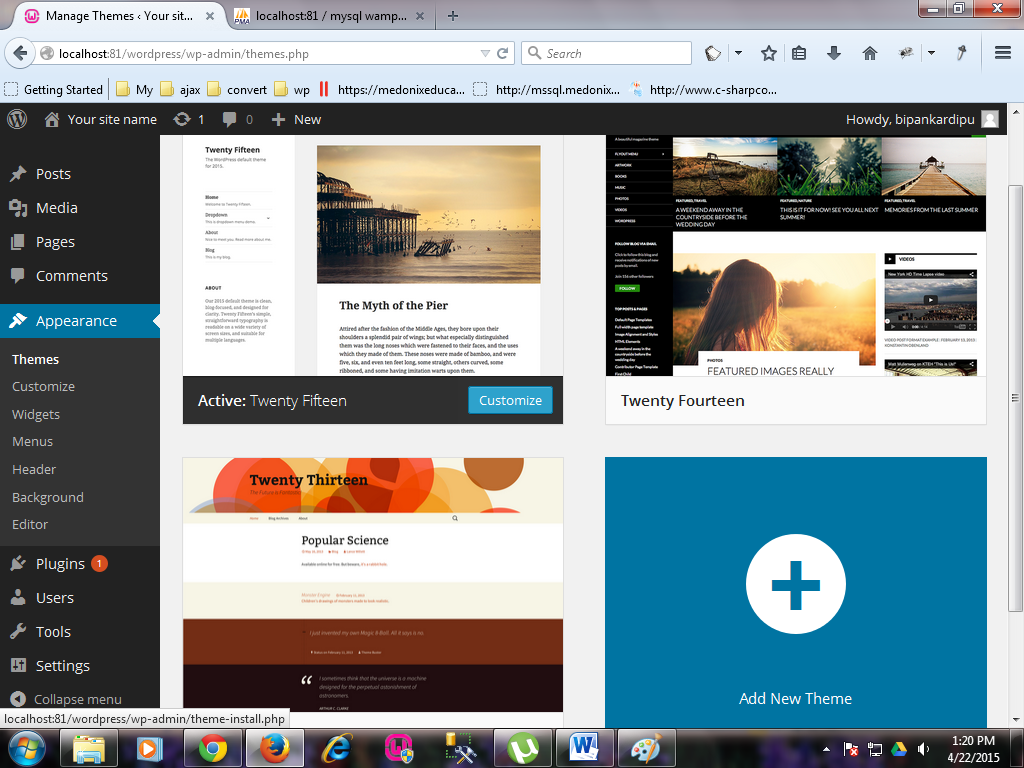Switch to Manage Themes browser tab
1024x768 pixels.
pos(120,16)
